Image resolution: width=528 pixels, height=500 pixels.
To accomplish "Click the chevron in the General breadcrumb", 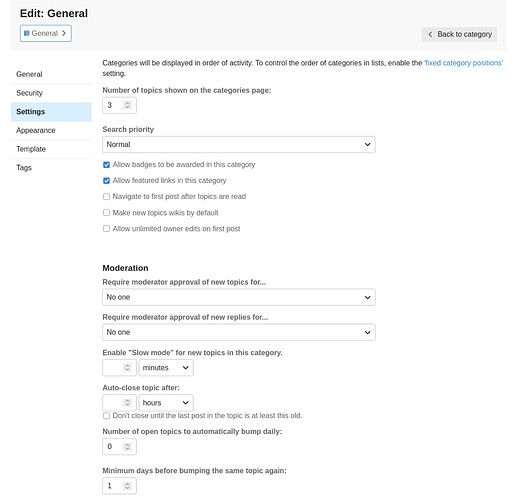I will pos(64,33).
